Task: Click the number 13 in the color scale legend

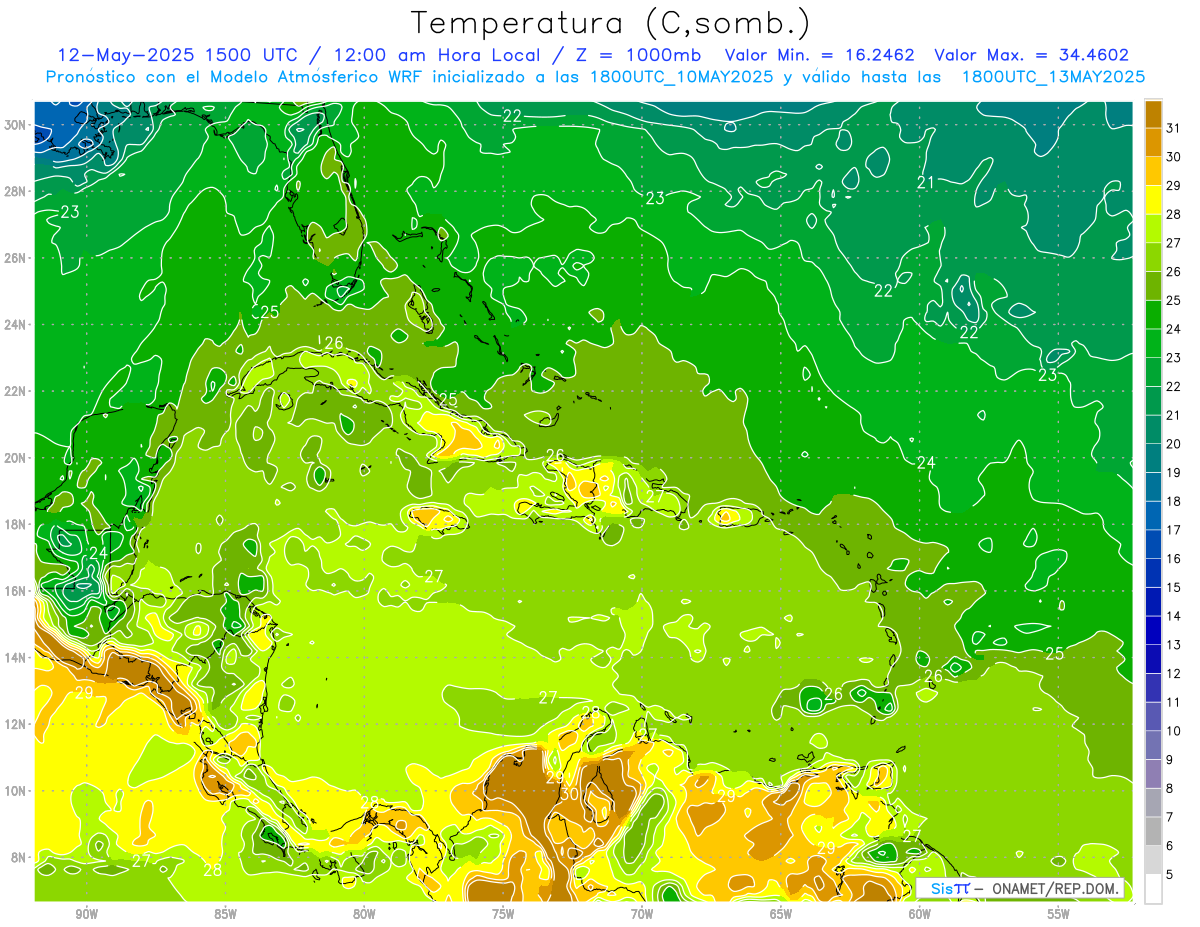Action: pyautogui.click(x=1174, y=645)
